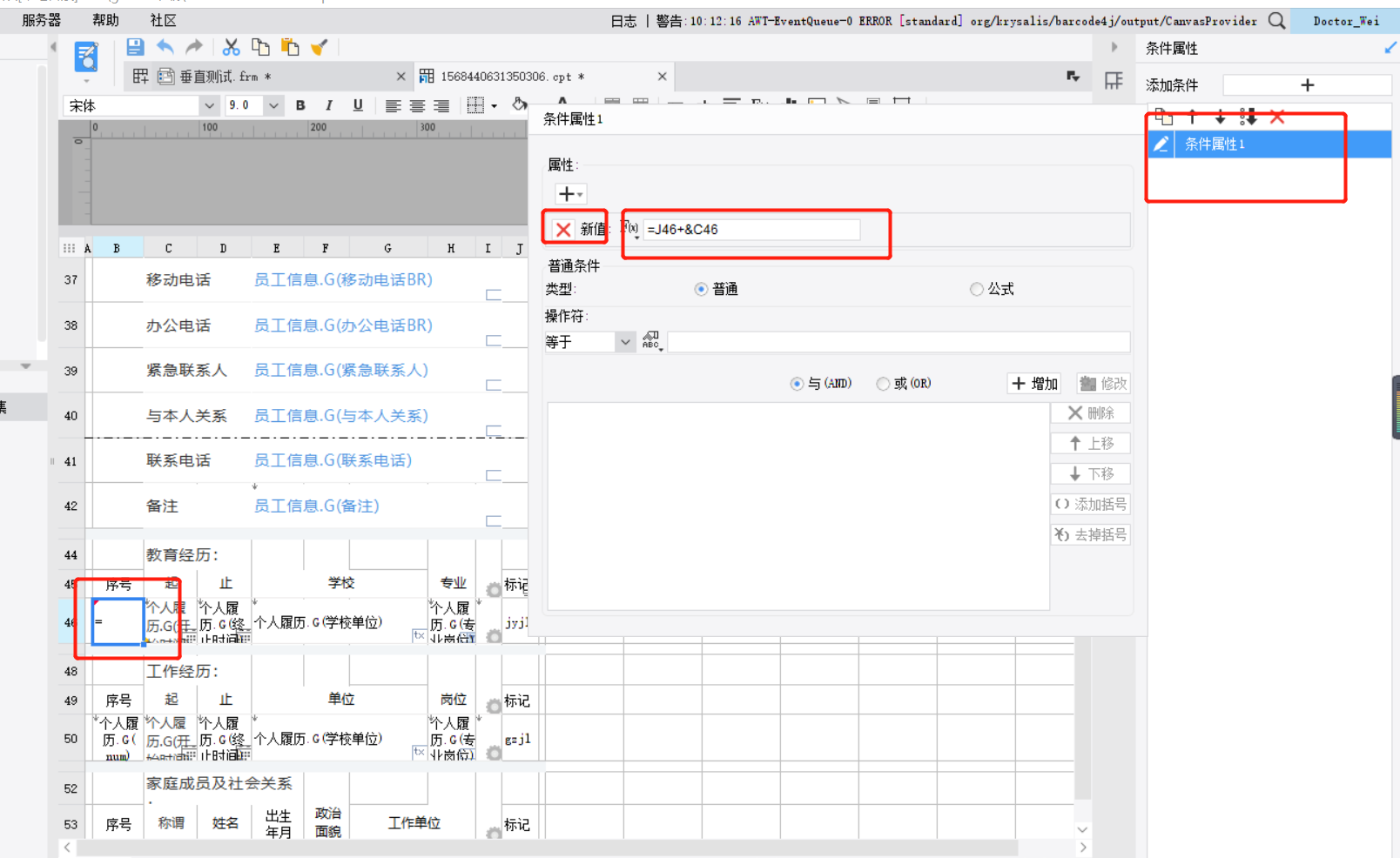The width and height of the screenshot is (1400, 858).
Task: Copy with the toolbar copy icon
Action: click(x=260, y=47)
